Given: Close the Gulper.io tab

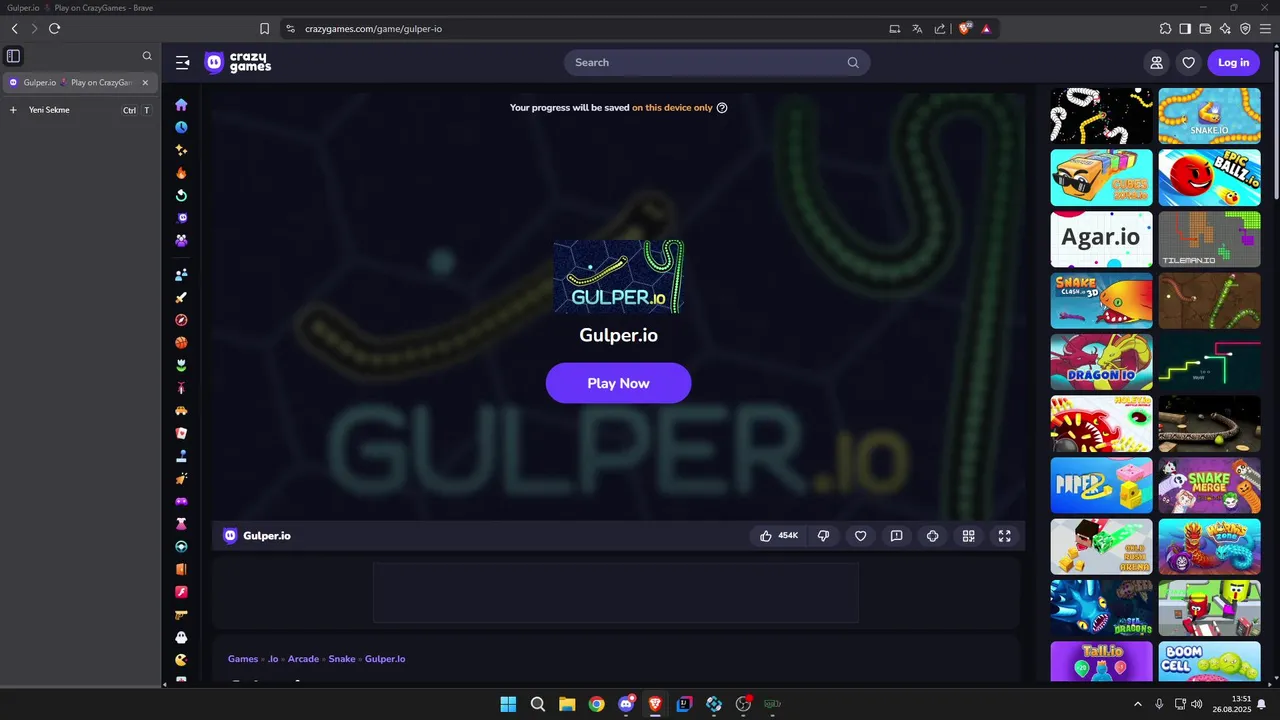Looking at the screenshot, I should (145, 83).
